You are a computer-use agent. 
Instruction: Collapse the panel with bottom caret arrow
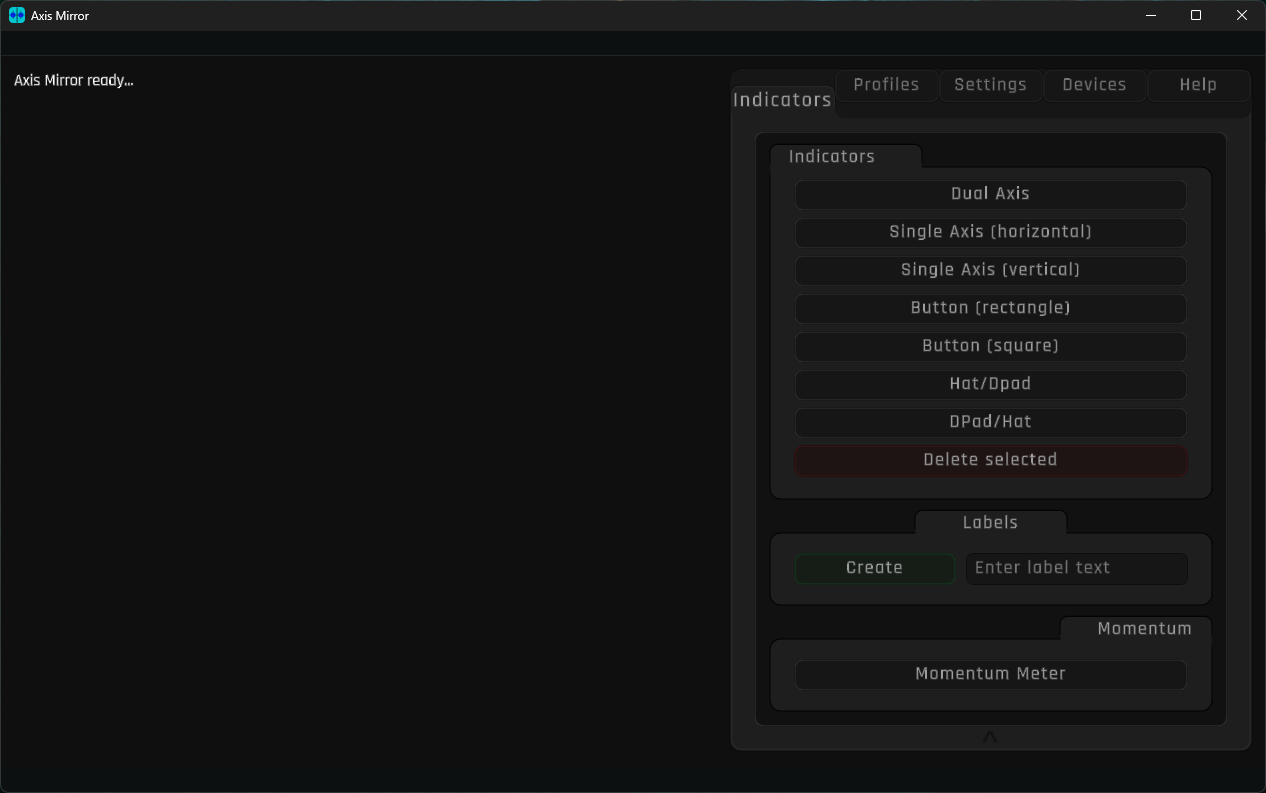990,737
